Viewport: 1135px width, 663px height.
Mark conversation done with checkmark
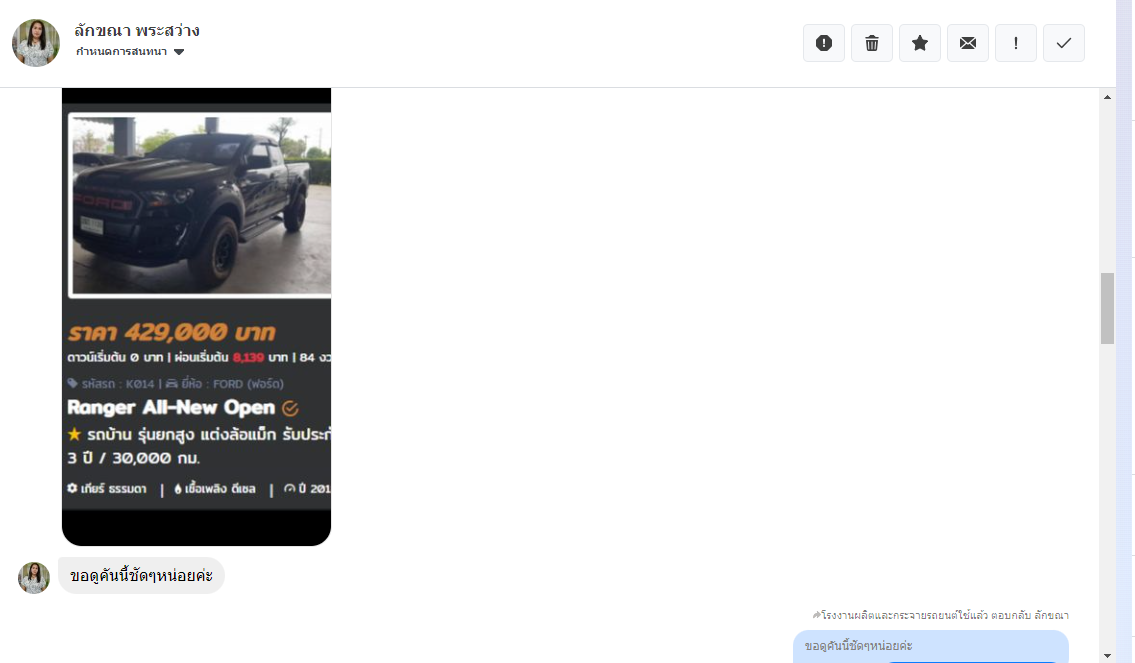1063,43
